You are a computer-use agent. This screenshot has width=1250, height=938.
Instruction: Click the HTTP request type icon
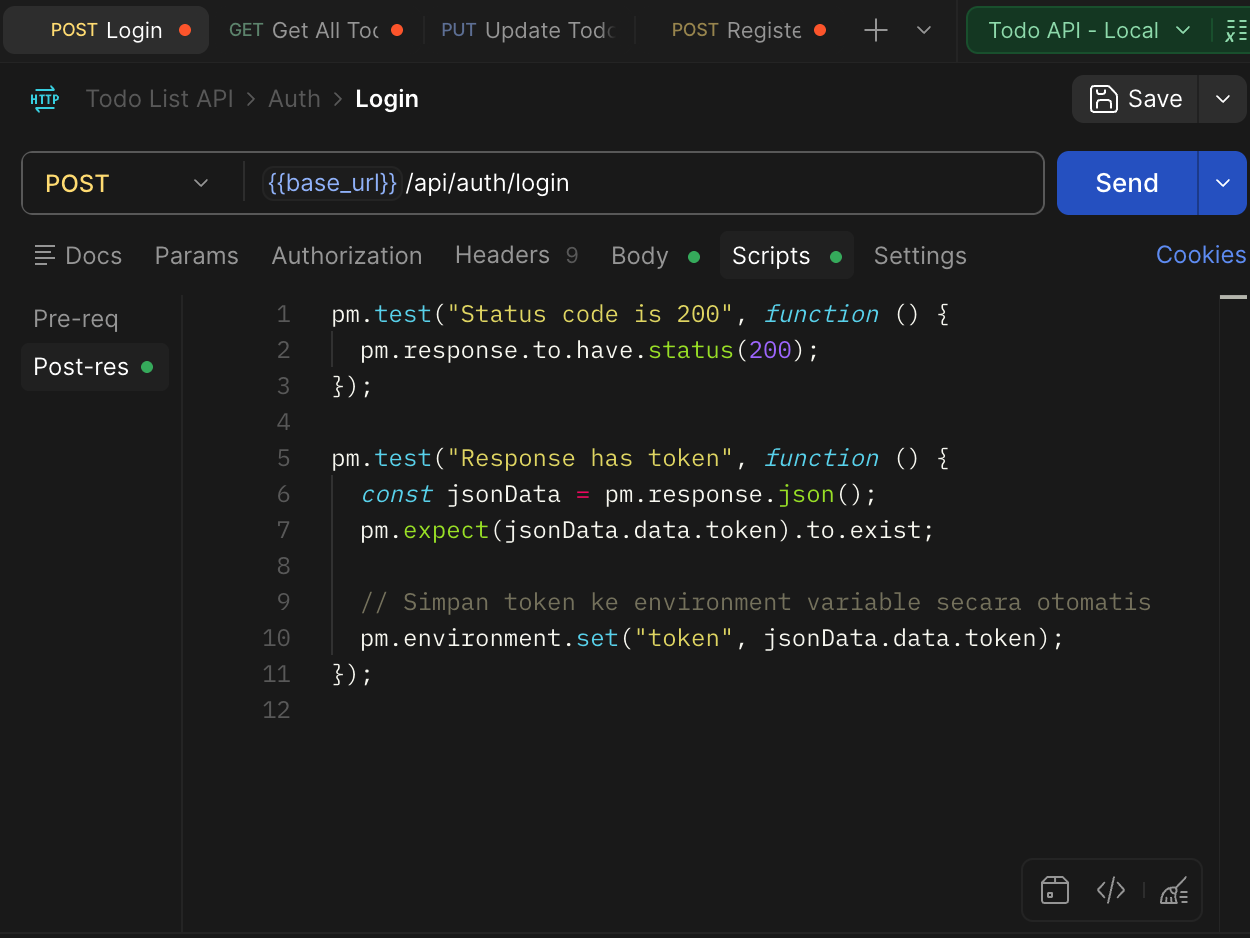(x=45, y=99)
